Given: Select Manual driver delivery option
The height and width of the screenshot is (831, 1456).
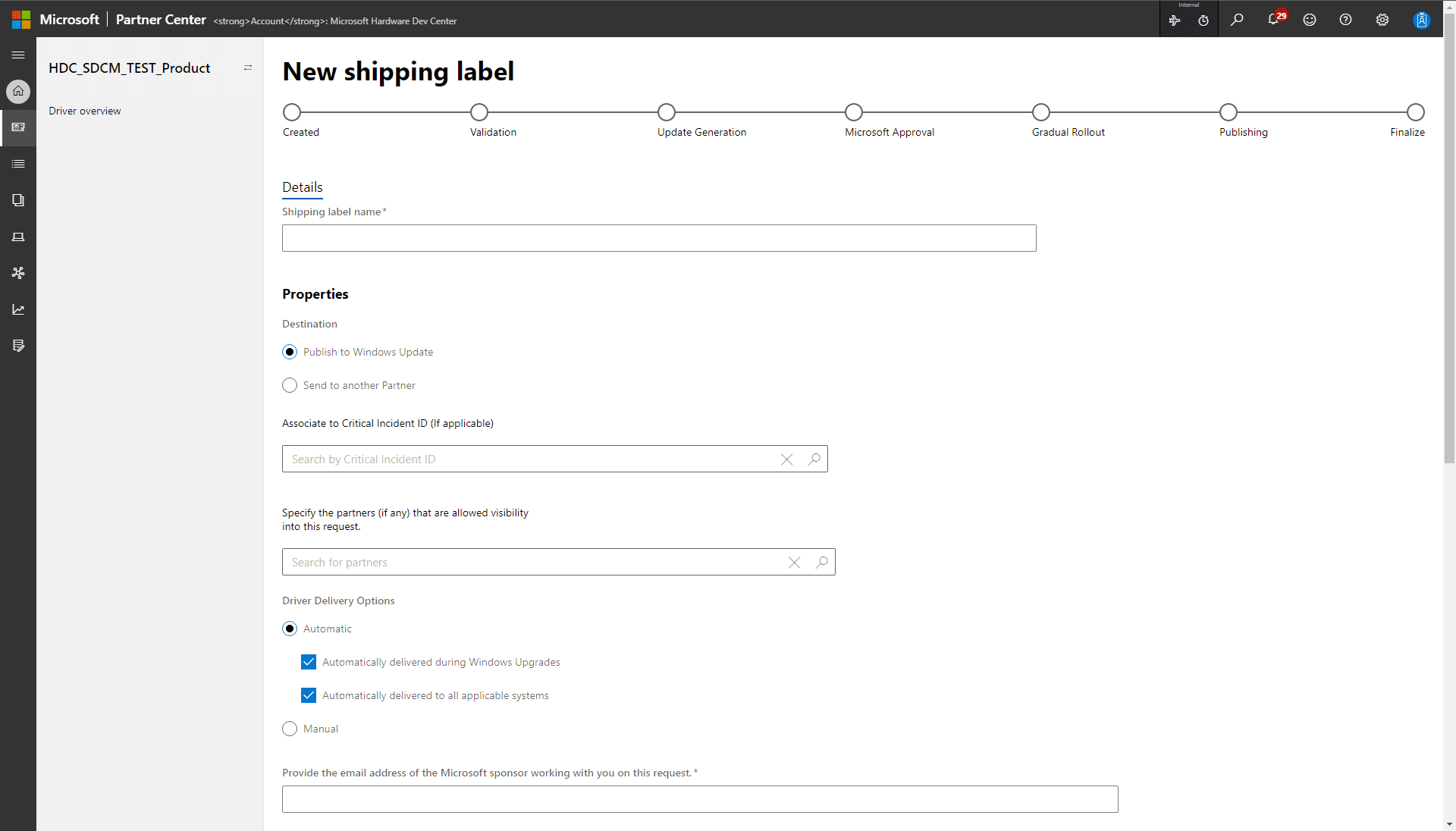Looking at the screenshot, I should pos(290,729).
